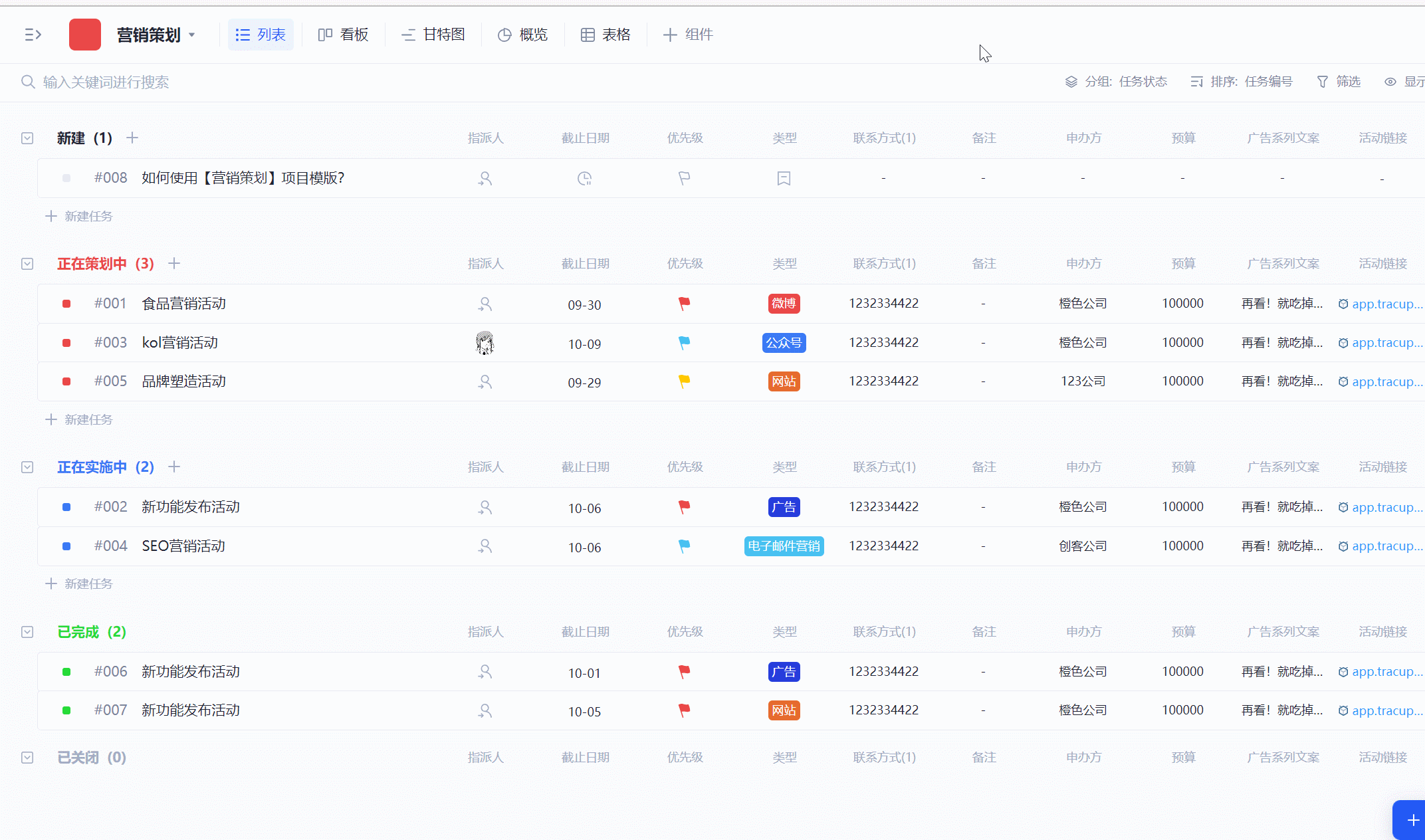Collapse the 新建 group checkbox arrow
This screenshot has height=840, width=1425.
[x=27, y=138]
